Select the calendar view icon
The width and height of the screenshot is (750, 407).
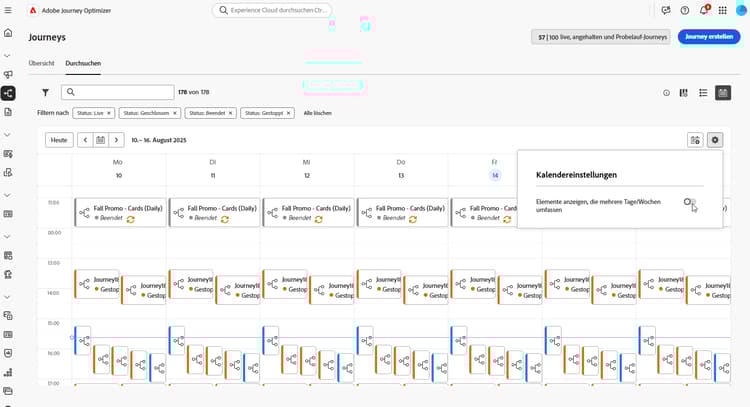click(x=723, y=93)
